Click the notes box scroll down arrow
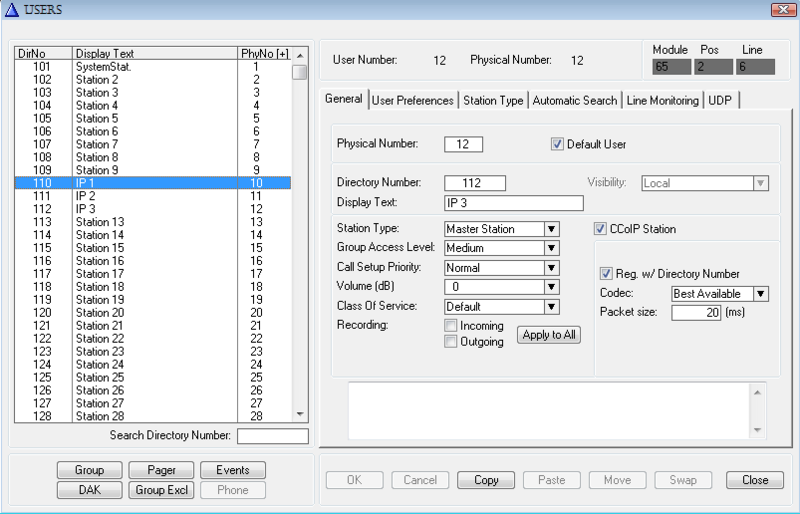Screen dimensions: 800x514 tap(757, 430)
